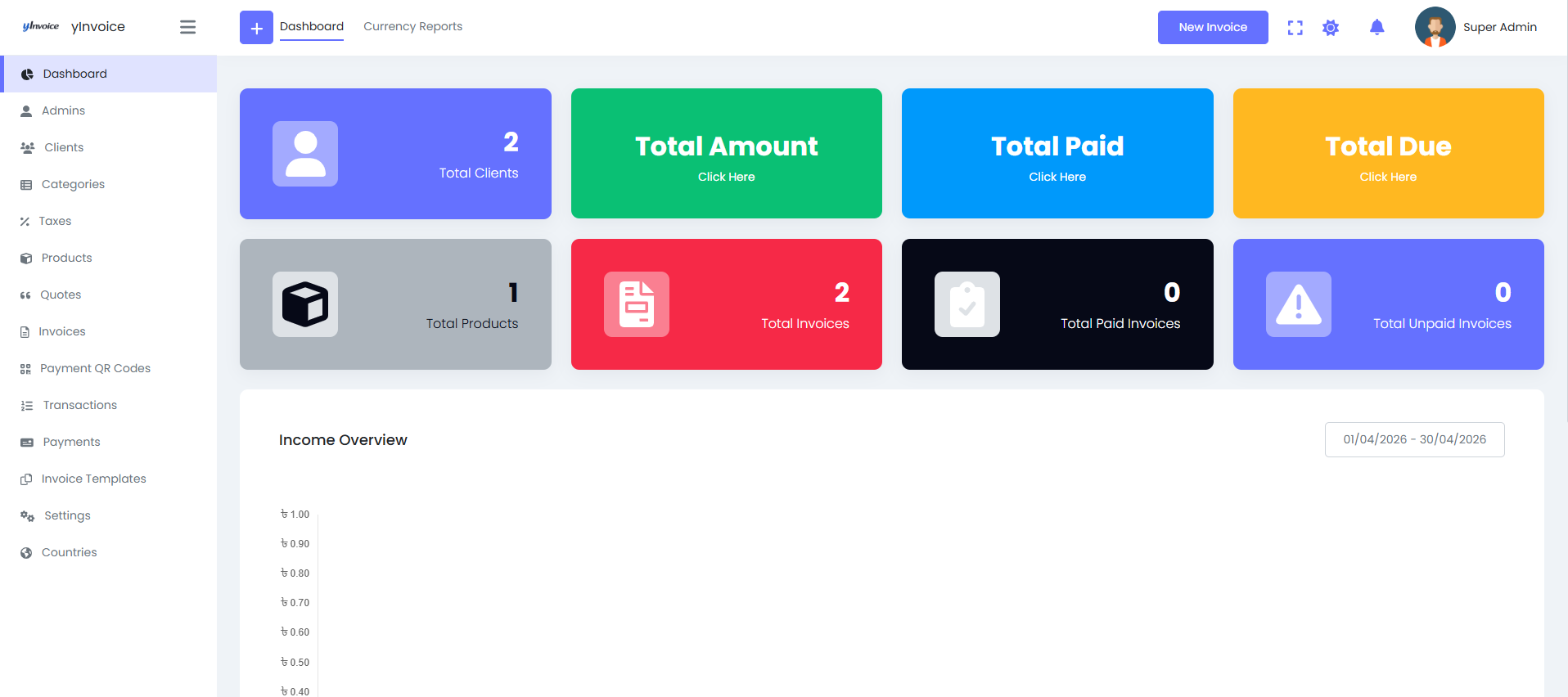The height and width of the screenshot is (697, 1568).
Task: Switch to Currency Reports tab
Action: click(413, 27)
